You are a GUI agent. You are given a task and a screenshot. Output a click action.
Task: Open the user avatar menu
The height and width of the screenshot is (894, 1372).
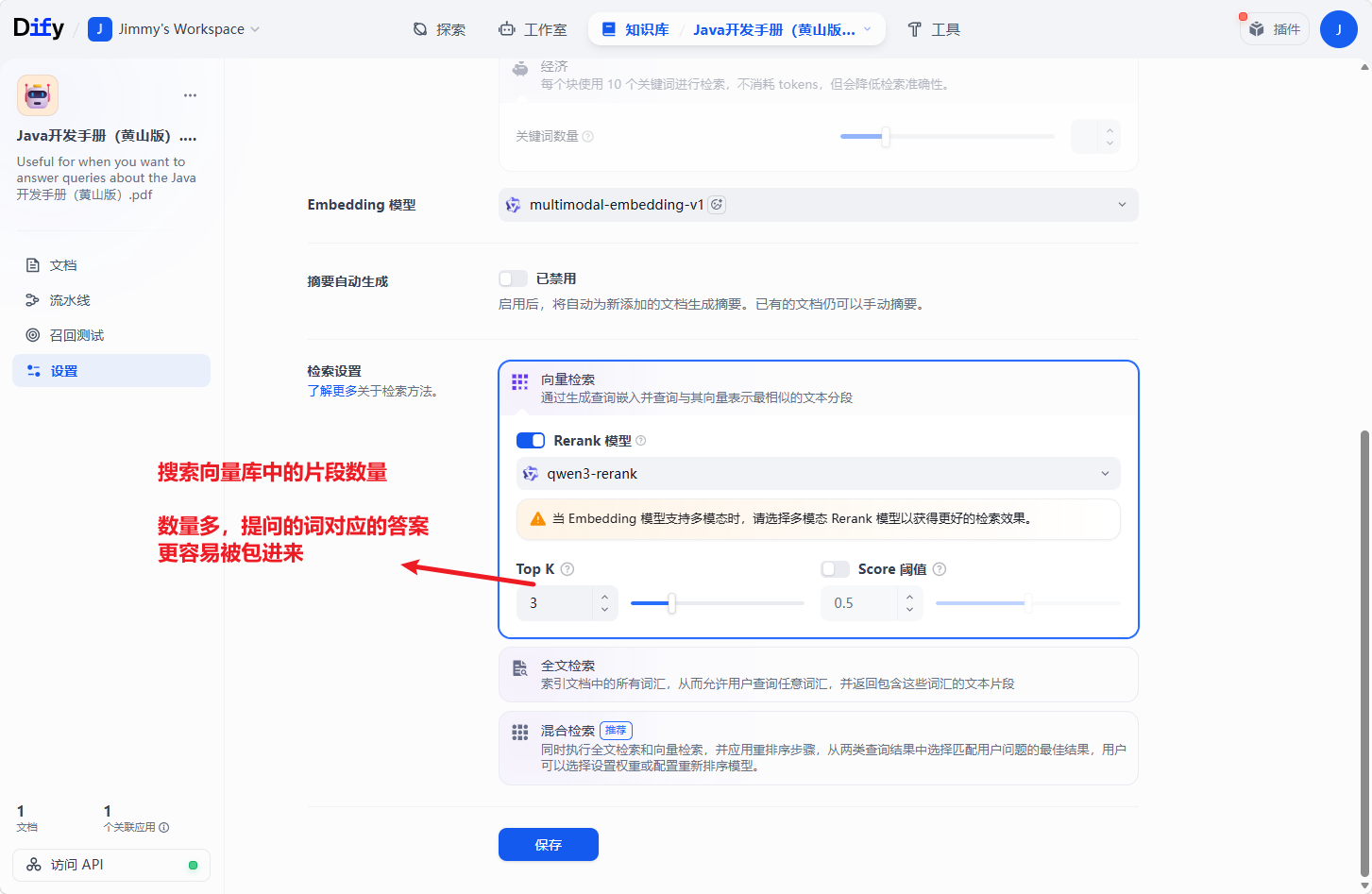pos(1339,29)
